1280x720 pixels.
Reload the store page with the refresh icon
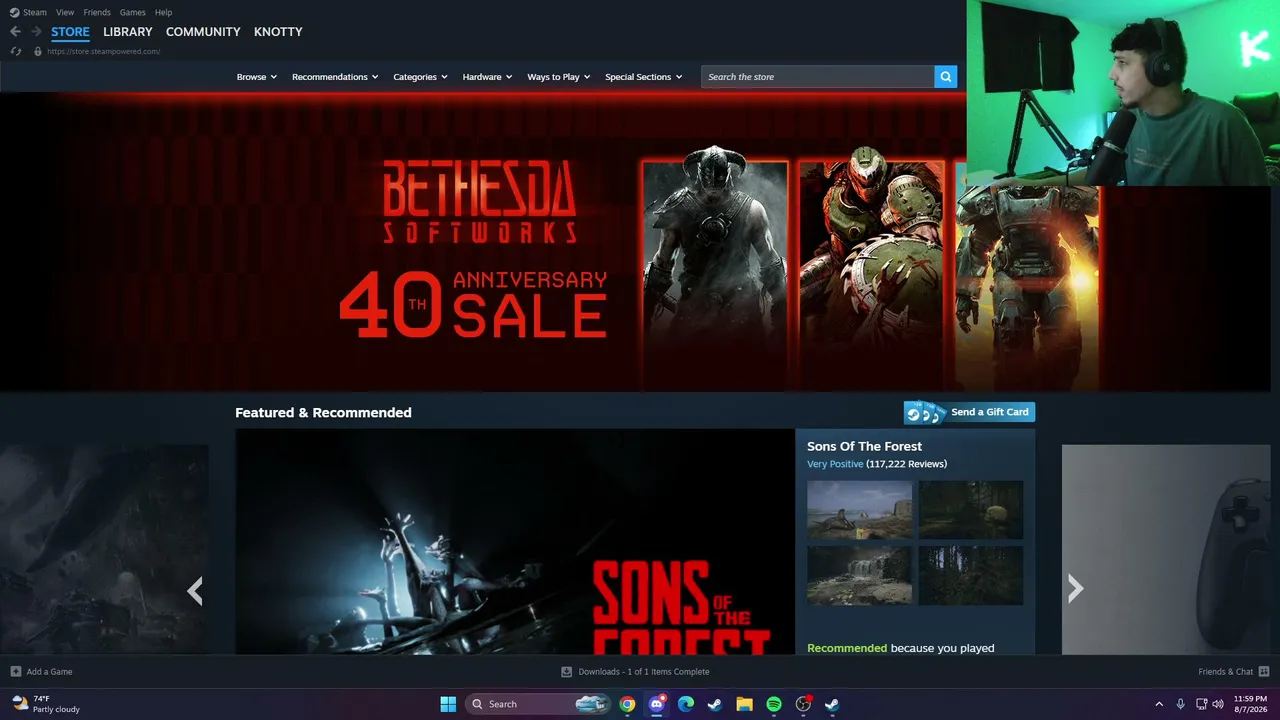tap(15, 51)
